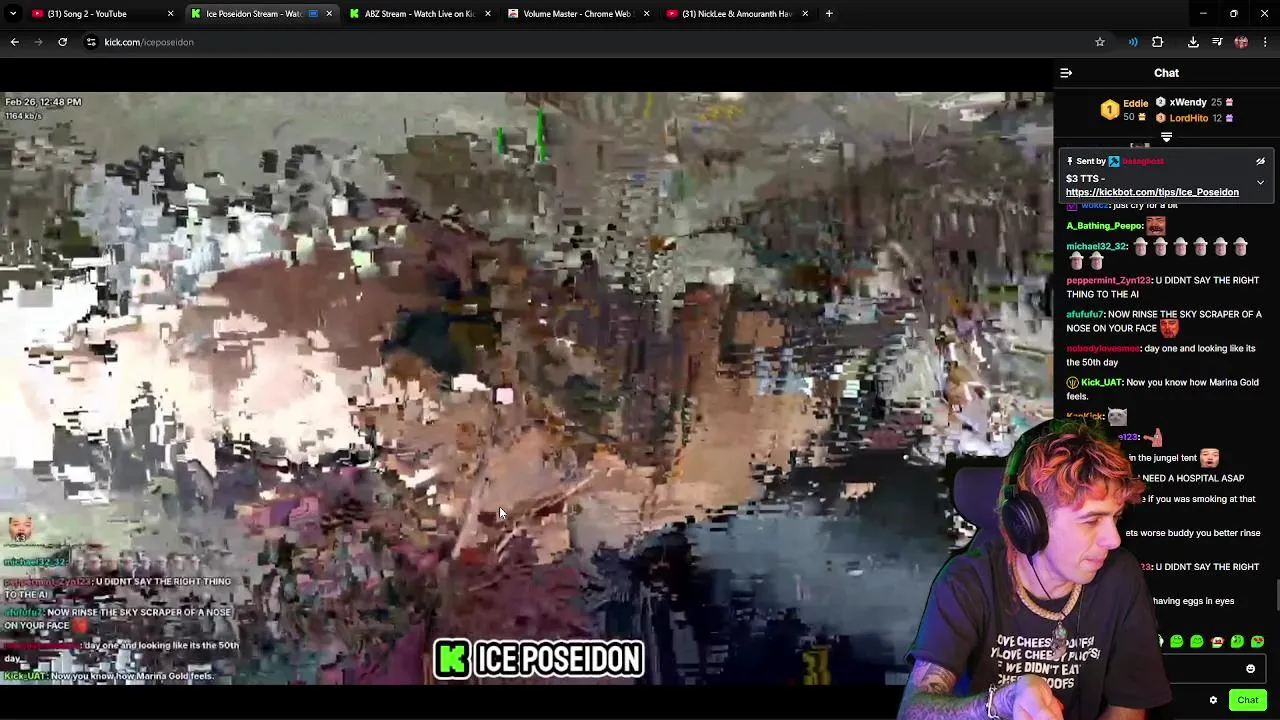Viewport: 1280px width, 720px height.
Task: Click username peppermint_Zyn123 in chat
Action: pyautogui.click(x=1107, y=280)
